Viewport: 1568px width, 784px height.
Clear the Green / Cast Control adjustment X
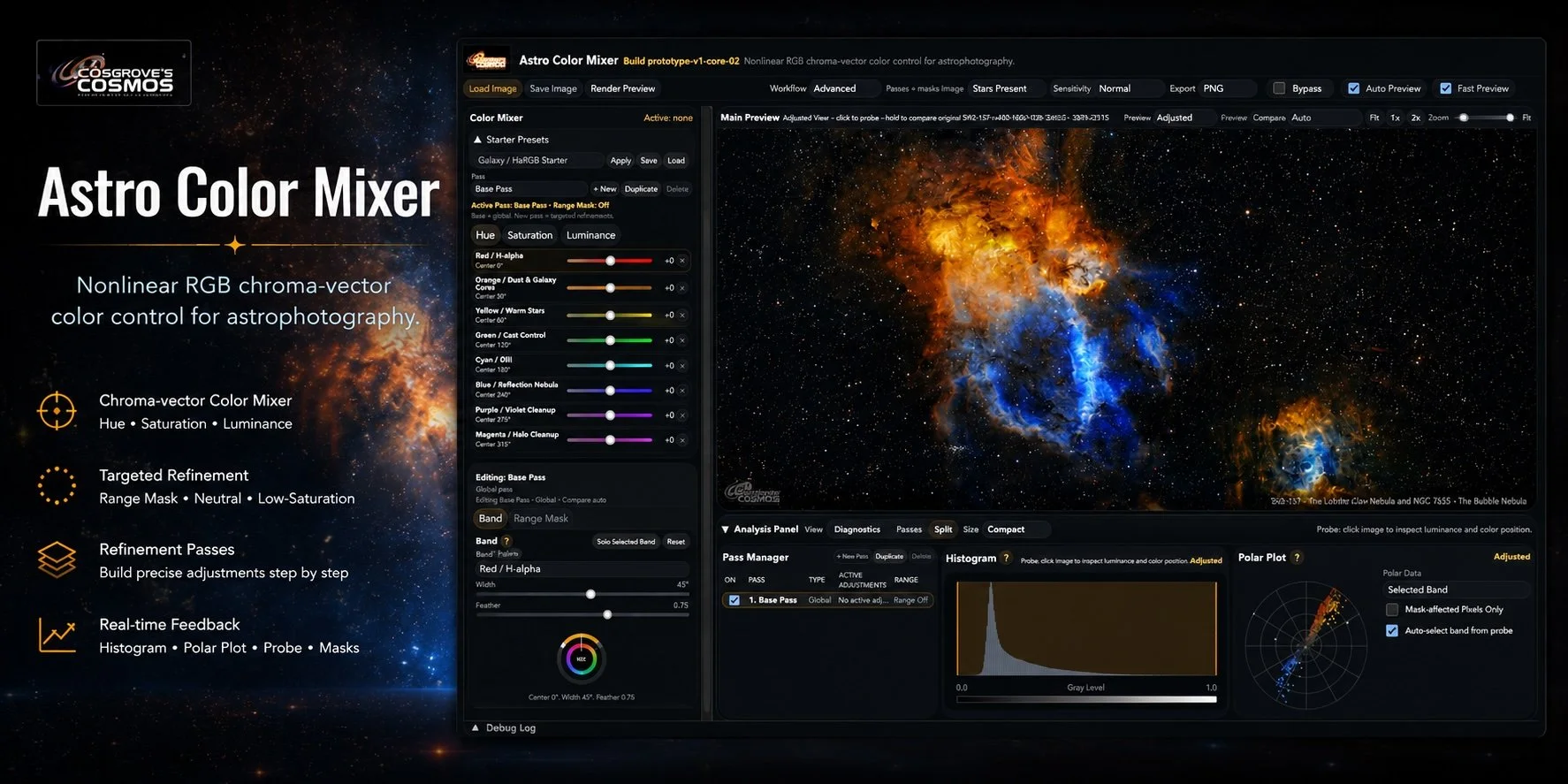[x=682, y=340]
